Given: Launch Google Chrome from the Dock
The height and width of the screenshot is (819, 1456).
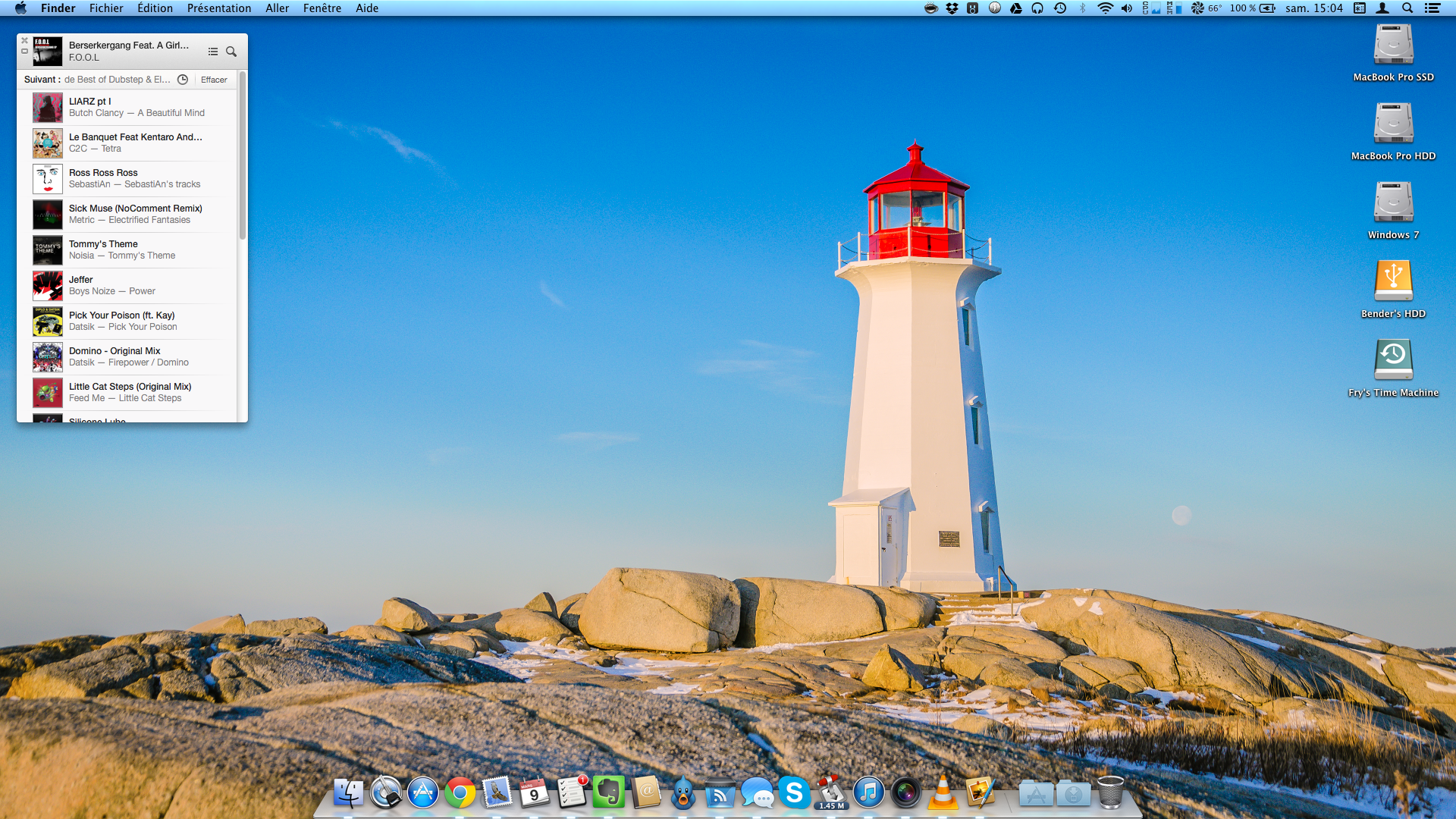Looking at the screenshot, I should point(460,792).
